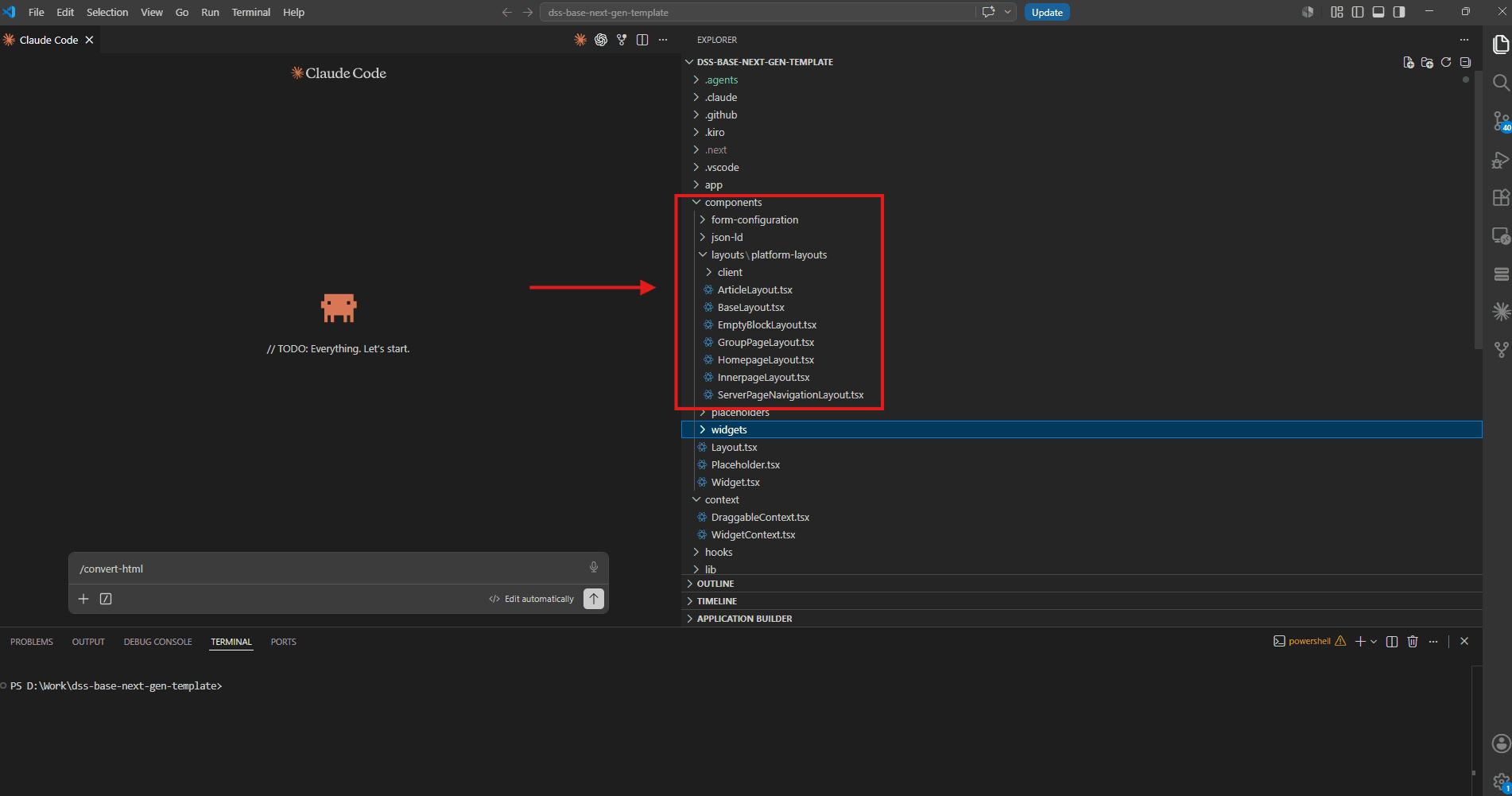The width and height of the screenshot is (1512, 796).
Task: Toggle Primary Side Bar layout button
Action: (x=1358, y=12)
